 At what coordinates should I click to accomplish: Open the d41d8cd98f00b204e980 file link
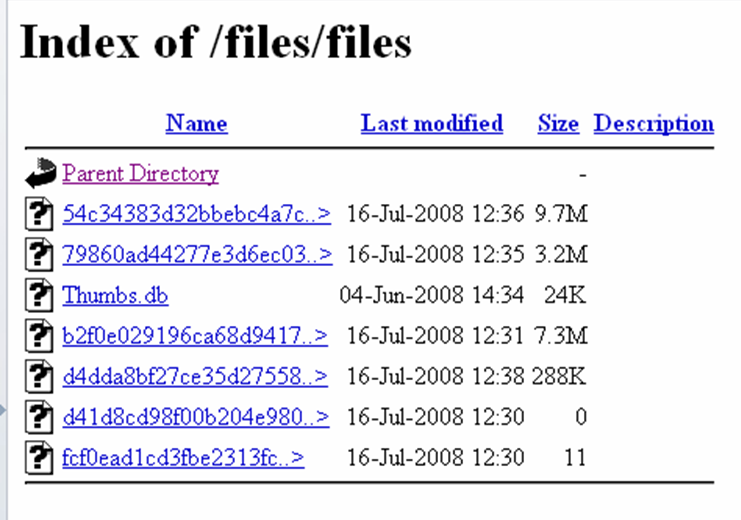pos(195,417)
